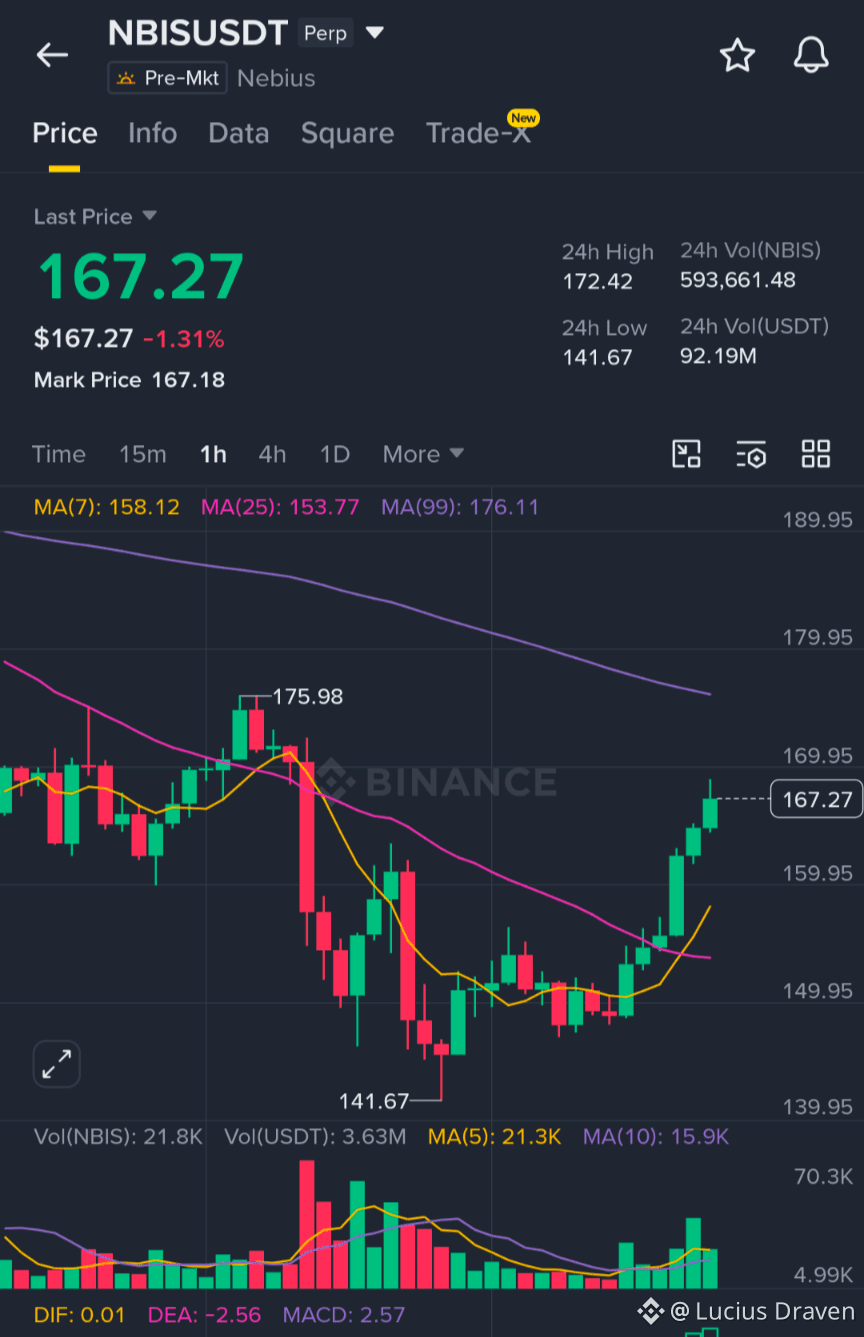Viewport: 864px width, 1337px height.
Task: Tap the 24h Vol(USDT) 92.19M value
Action: (x=718, y=355)
